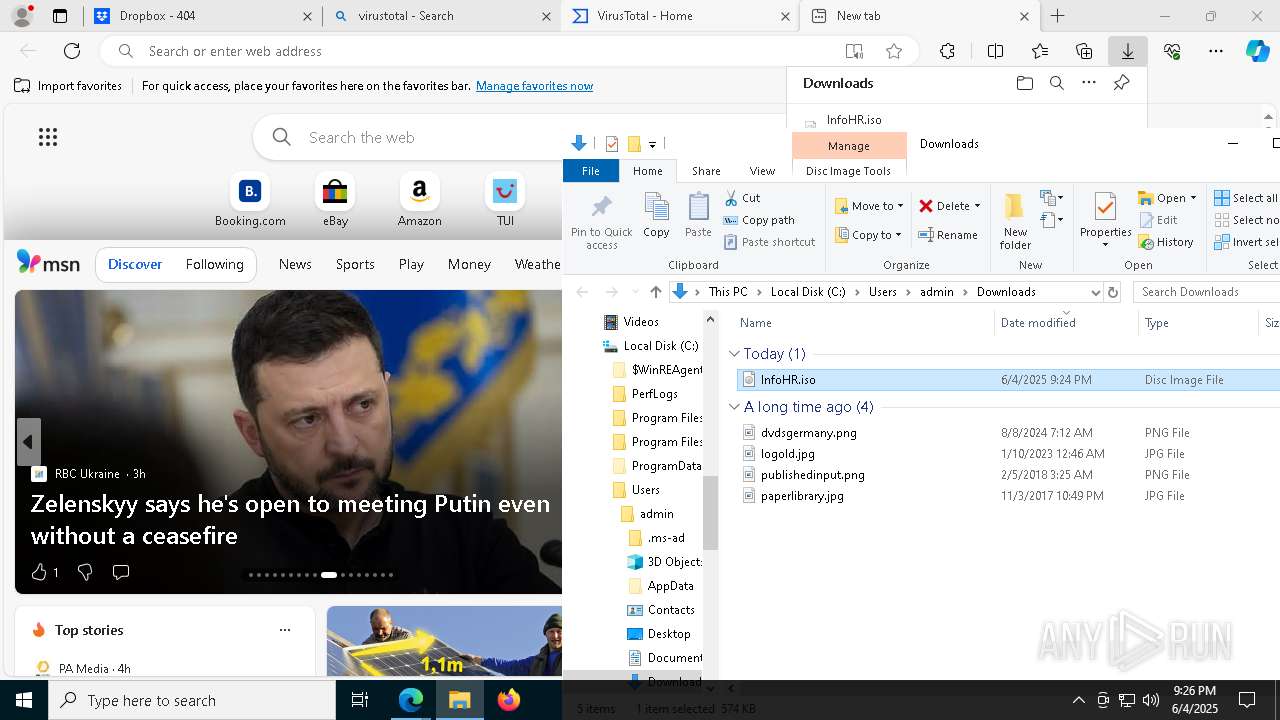The width and height of the screenshot is (1280, 720).
Task: Open Booking.com shortcut tile
Action: pyautogui.click(x=250, y=201)
